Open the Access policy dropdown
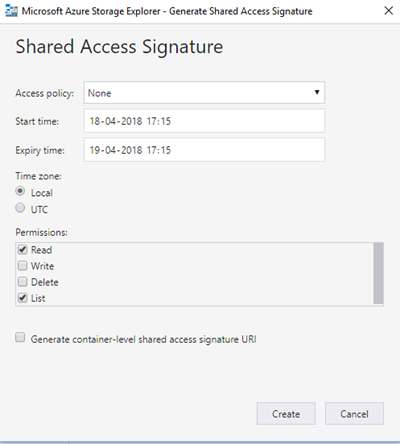 click(204, 93)
